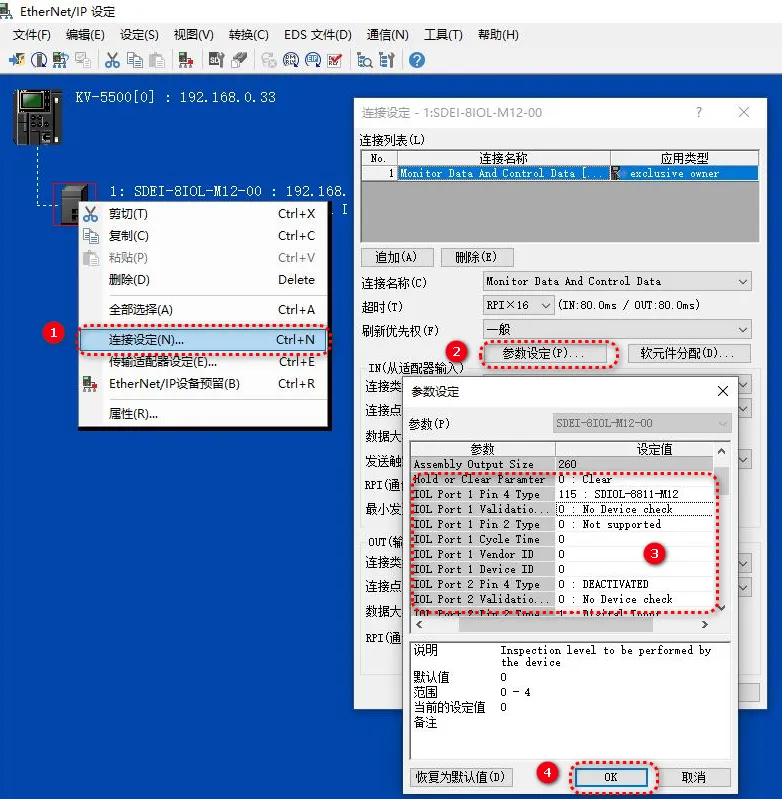This screenshot has width=782, height=799.
Task: Click the 恢复为默认值(D) button
Action: pos(462,777)
